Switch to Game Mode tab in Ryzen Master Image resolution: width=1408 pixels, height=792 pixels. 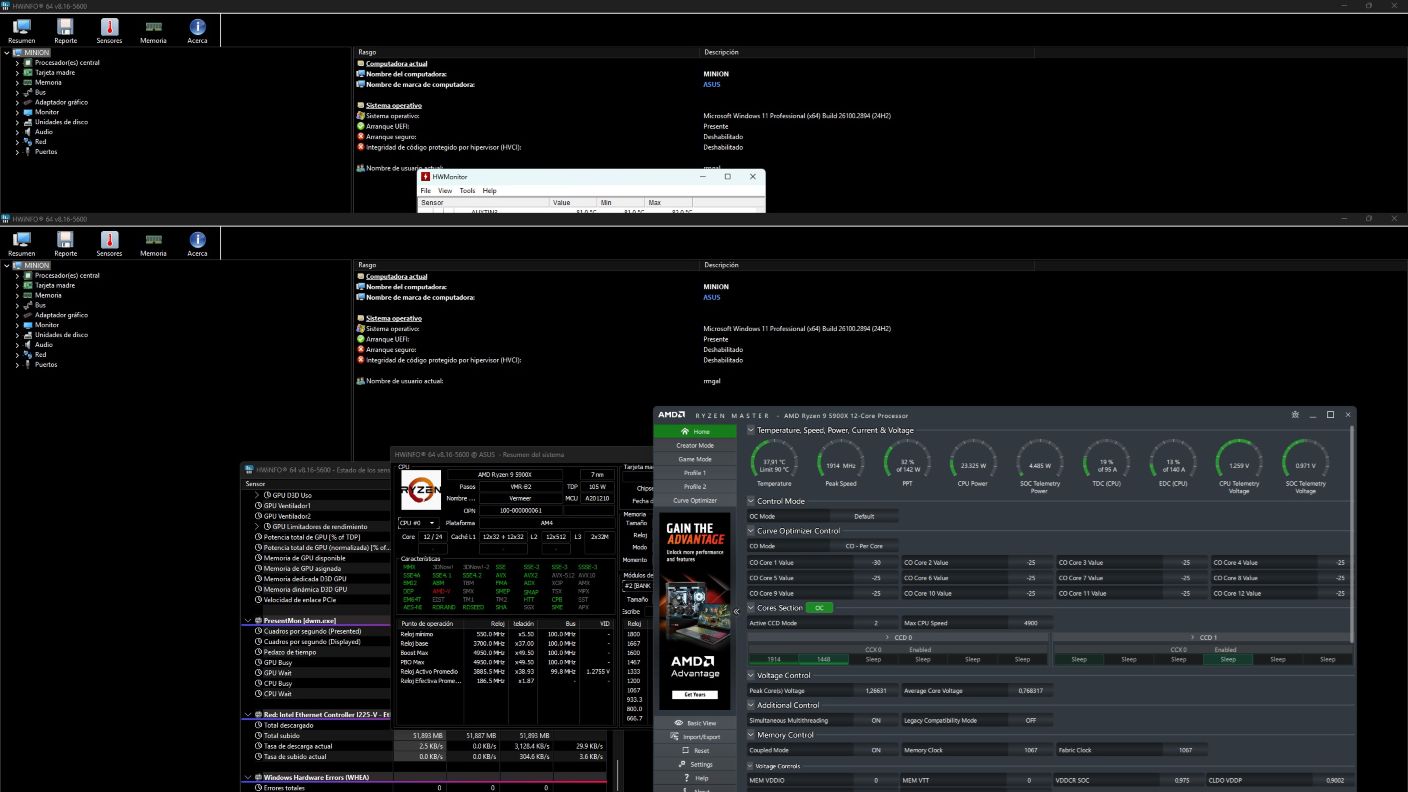pos(694,459)
